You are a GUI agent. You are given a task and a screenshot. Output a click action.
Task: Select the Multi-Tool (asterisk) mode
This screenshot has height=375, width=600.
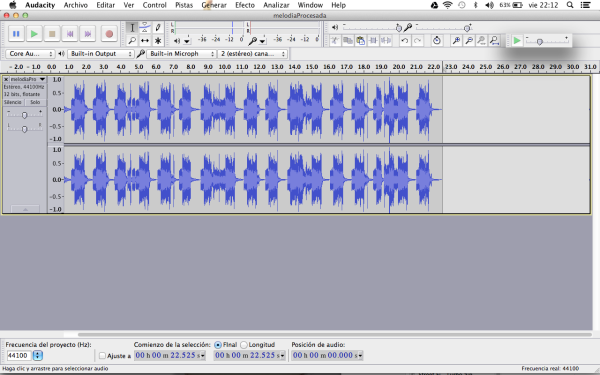(x=158, y=40)
